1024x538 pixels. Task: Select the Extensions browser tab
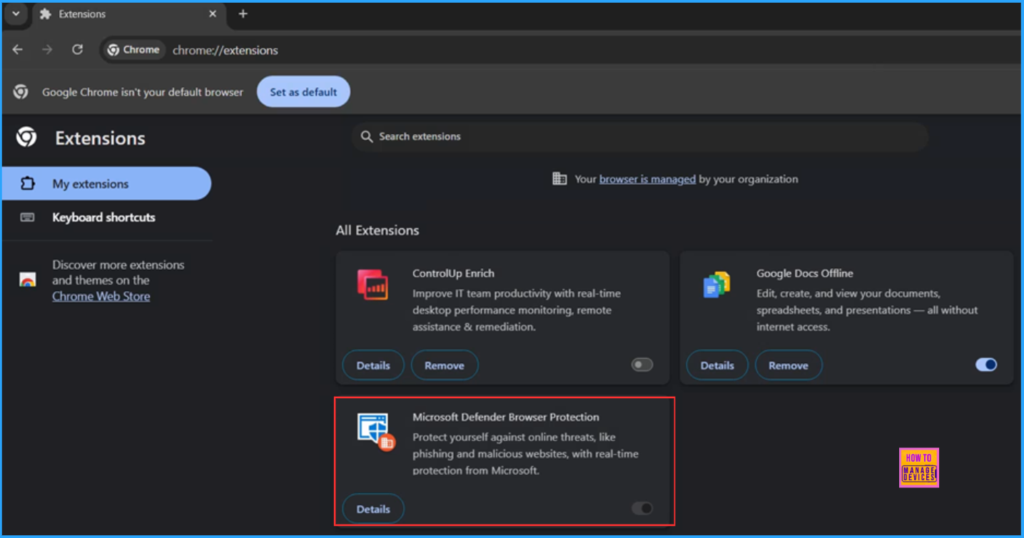tap(128, 14)
